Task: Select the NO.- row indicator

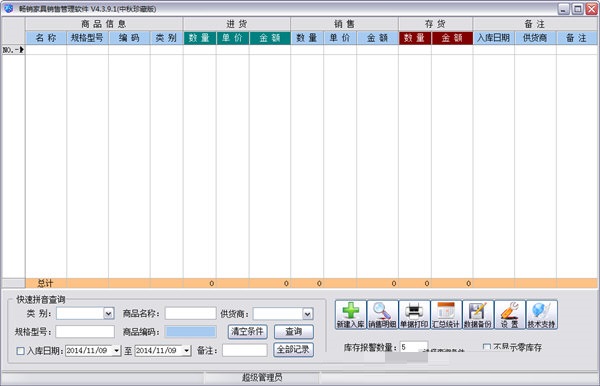Action: pyautogui.click(x=13, y=50)
